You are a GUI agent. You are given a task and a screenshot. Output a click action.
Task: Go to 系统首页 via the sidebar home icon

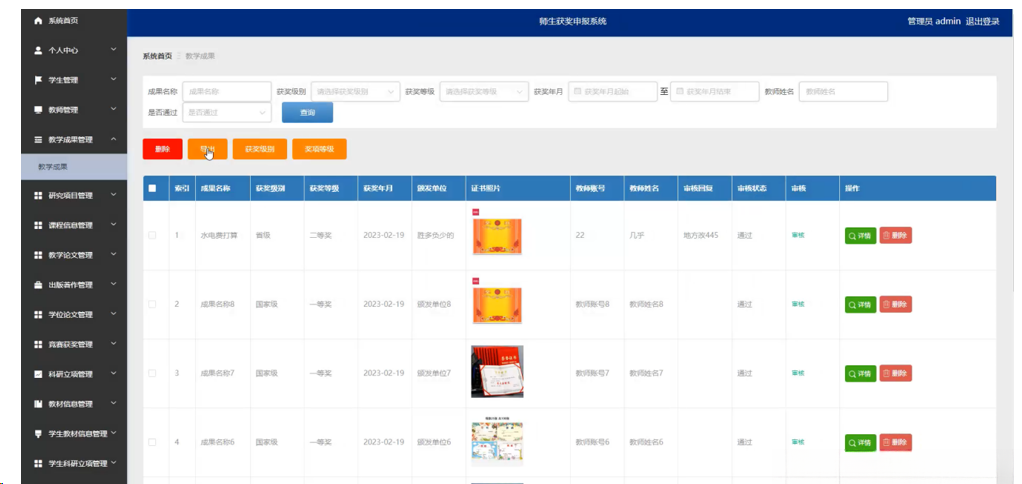pos(38,21)
